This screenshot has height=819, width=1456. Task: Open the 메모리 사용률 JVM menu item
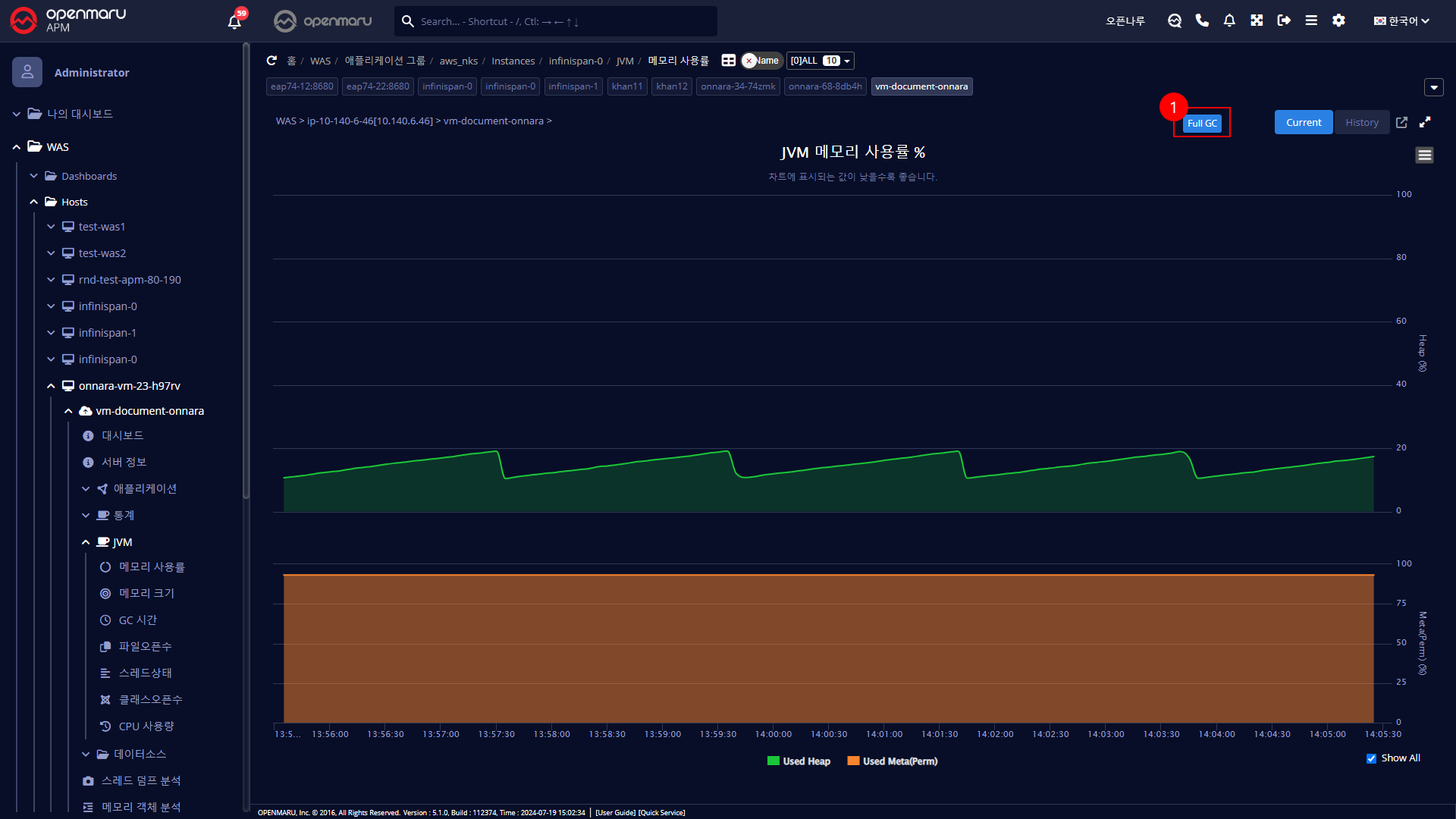pyautogui.click(x=152, y=566)
